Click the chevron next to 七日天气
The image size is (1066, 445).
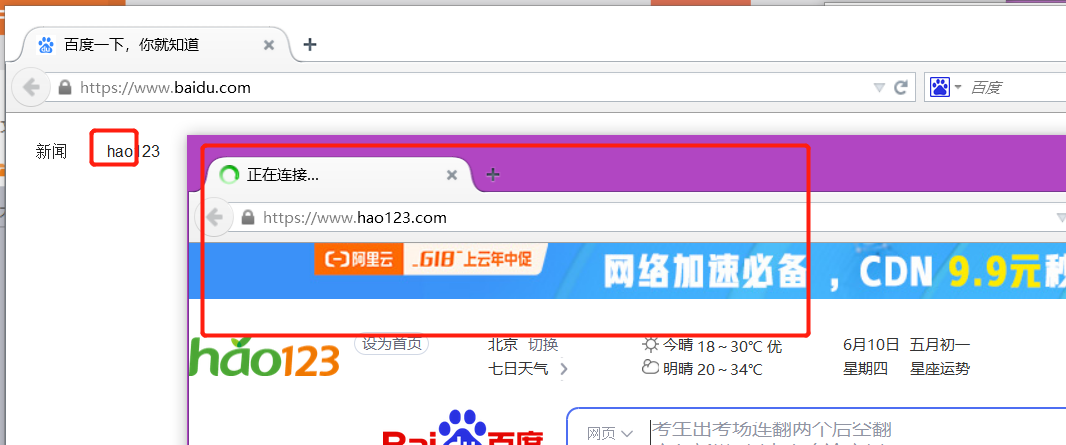(564, 369)
